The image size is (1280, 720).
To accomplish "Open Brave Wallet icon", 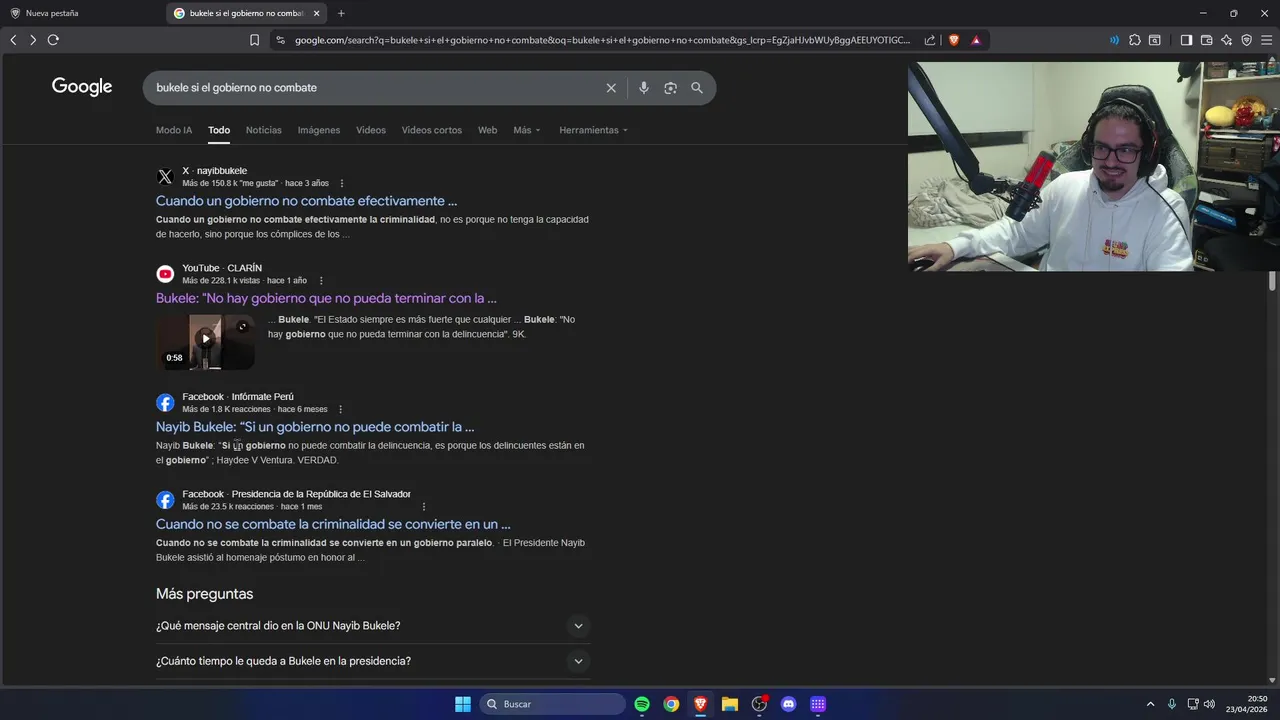I will (x=1206, y=40).
